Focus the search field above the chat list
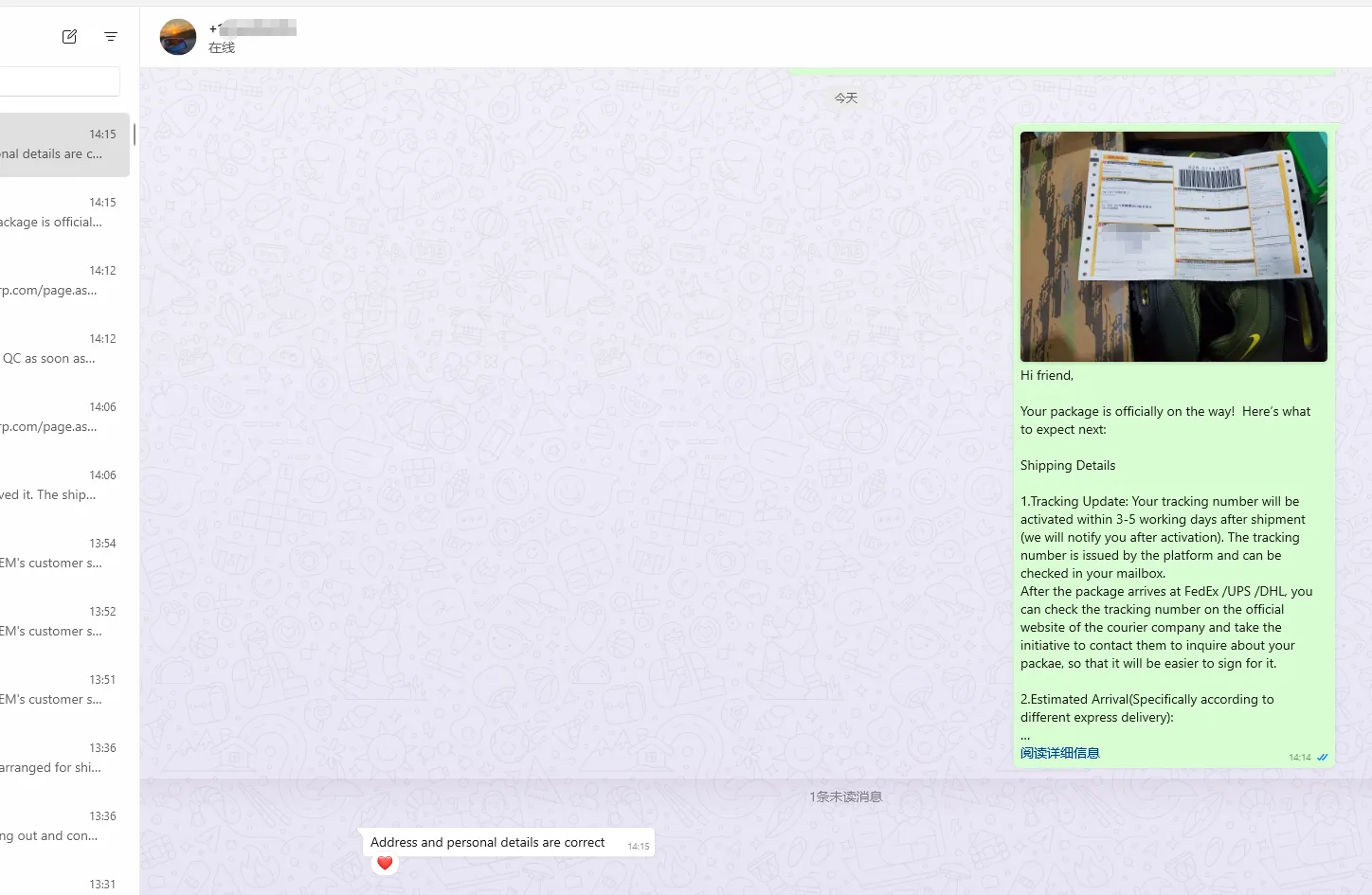Image resolution: width=1372 pixels, height=895 pixels. (59, 81)
